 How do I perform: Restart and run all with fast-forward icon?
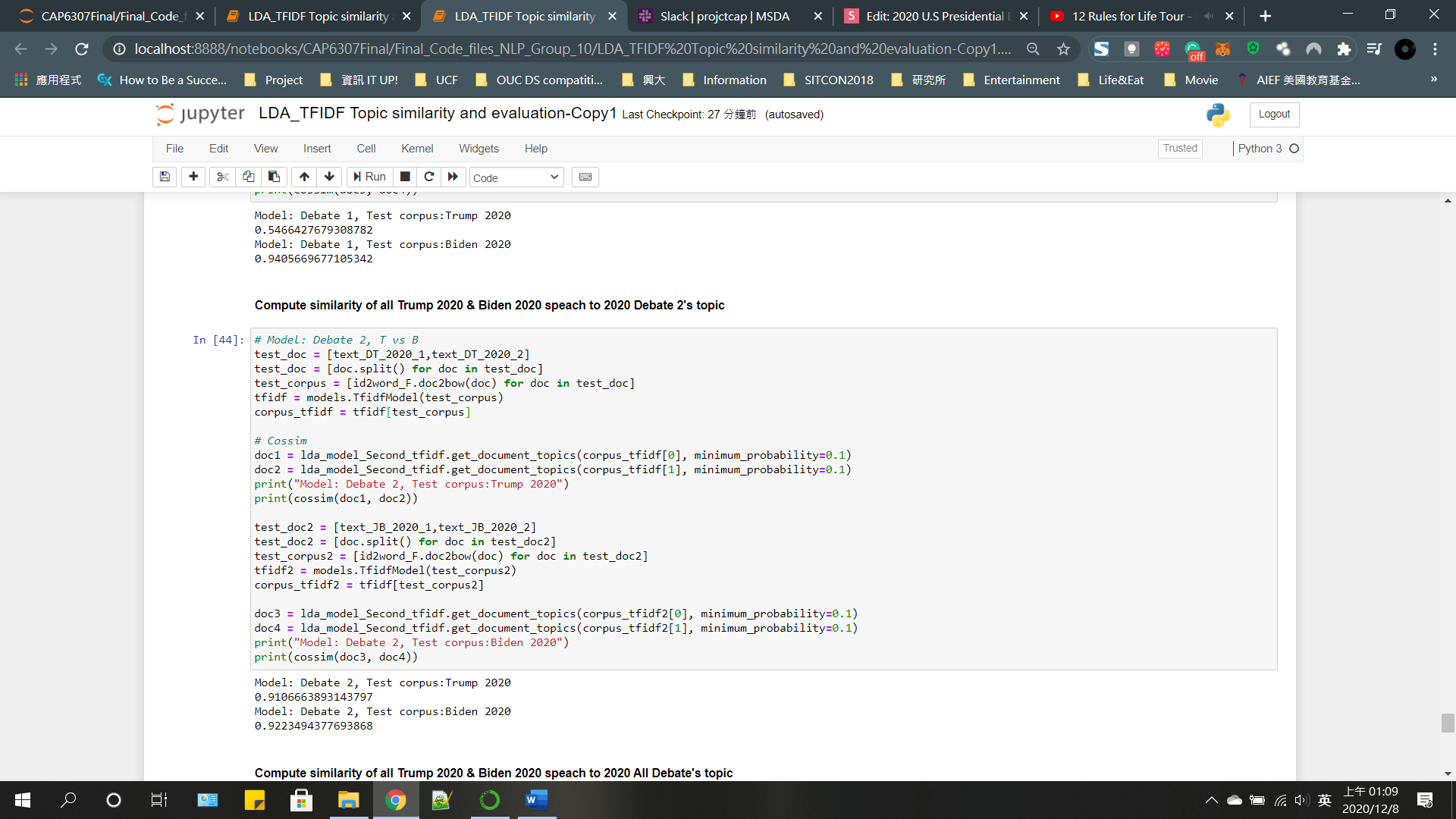453,177
